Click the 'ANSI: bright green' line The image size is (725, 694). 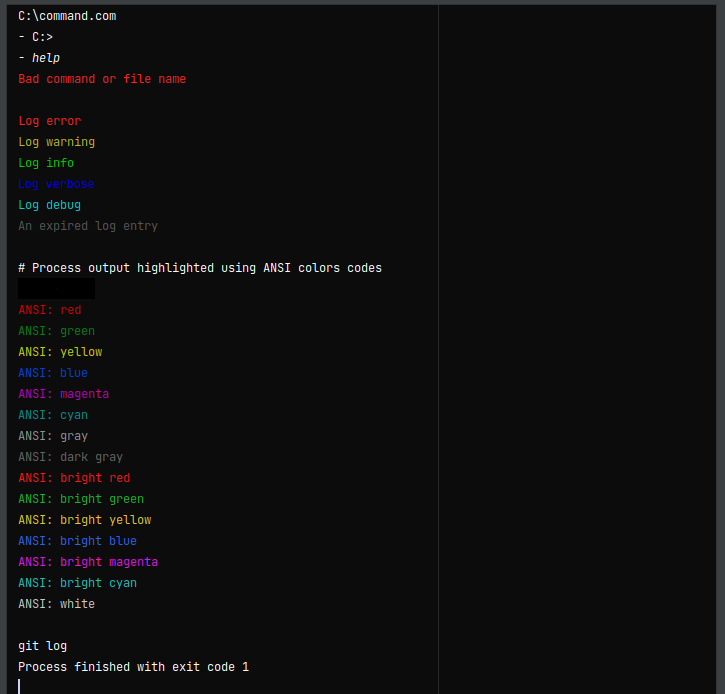(x=81, y=499)
